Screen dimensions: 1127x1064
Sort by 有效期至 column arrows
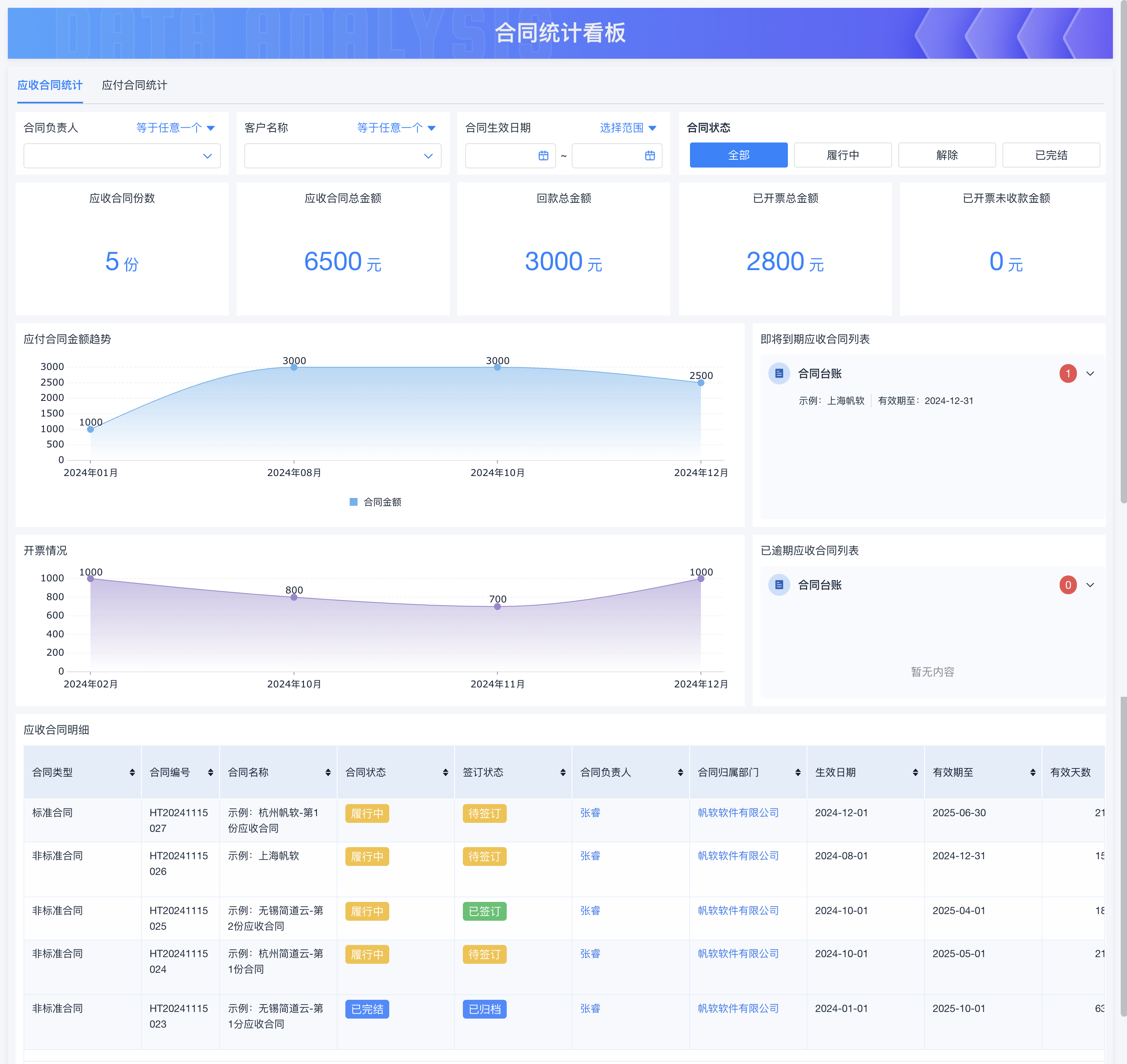[1033, 772]
